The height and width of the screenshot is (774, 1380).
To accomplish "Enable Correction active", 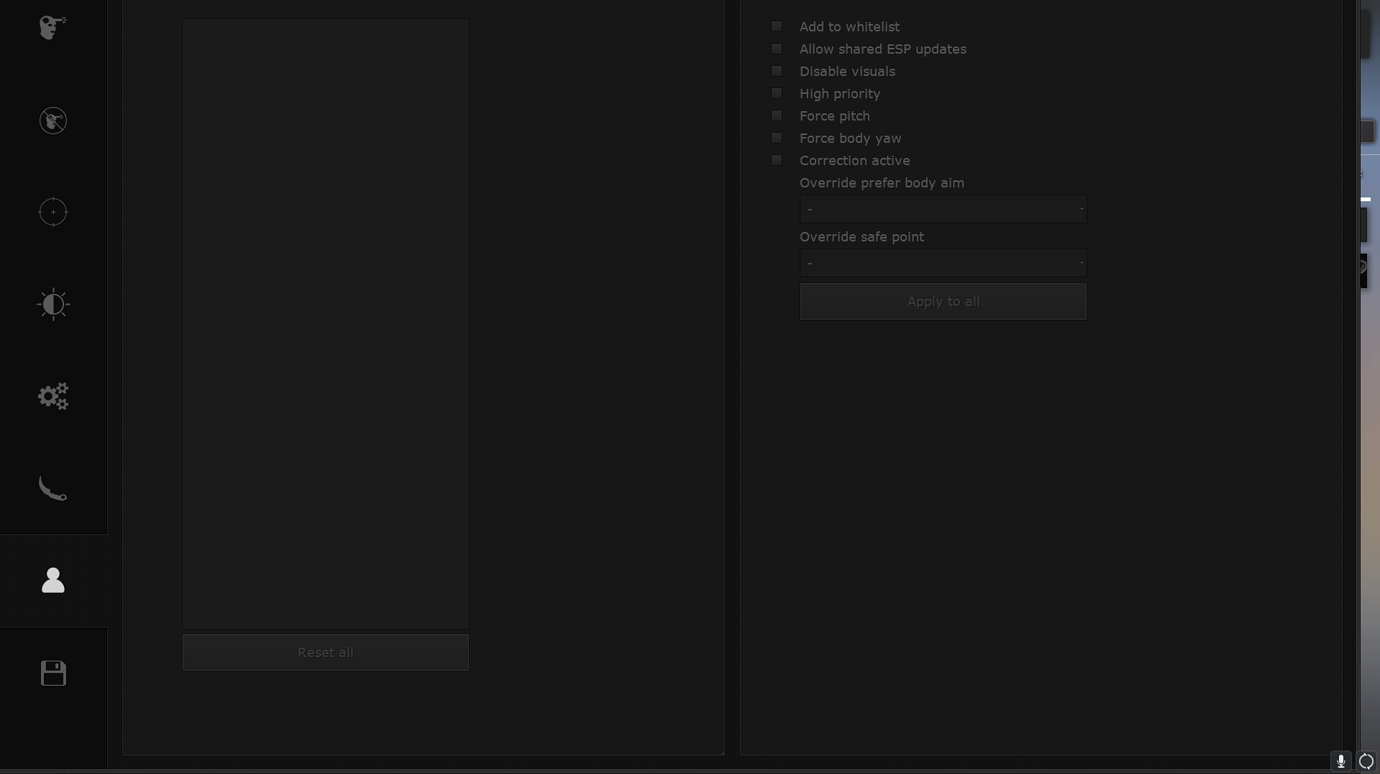I will pos(776,159).
